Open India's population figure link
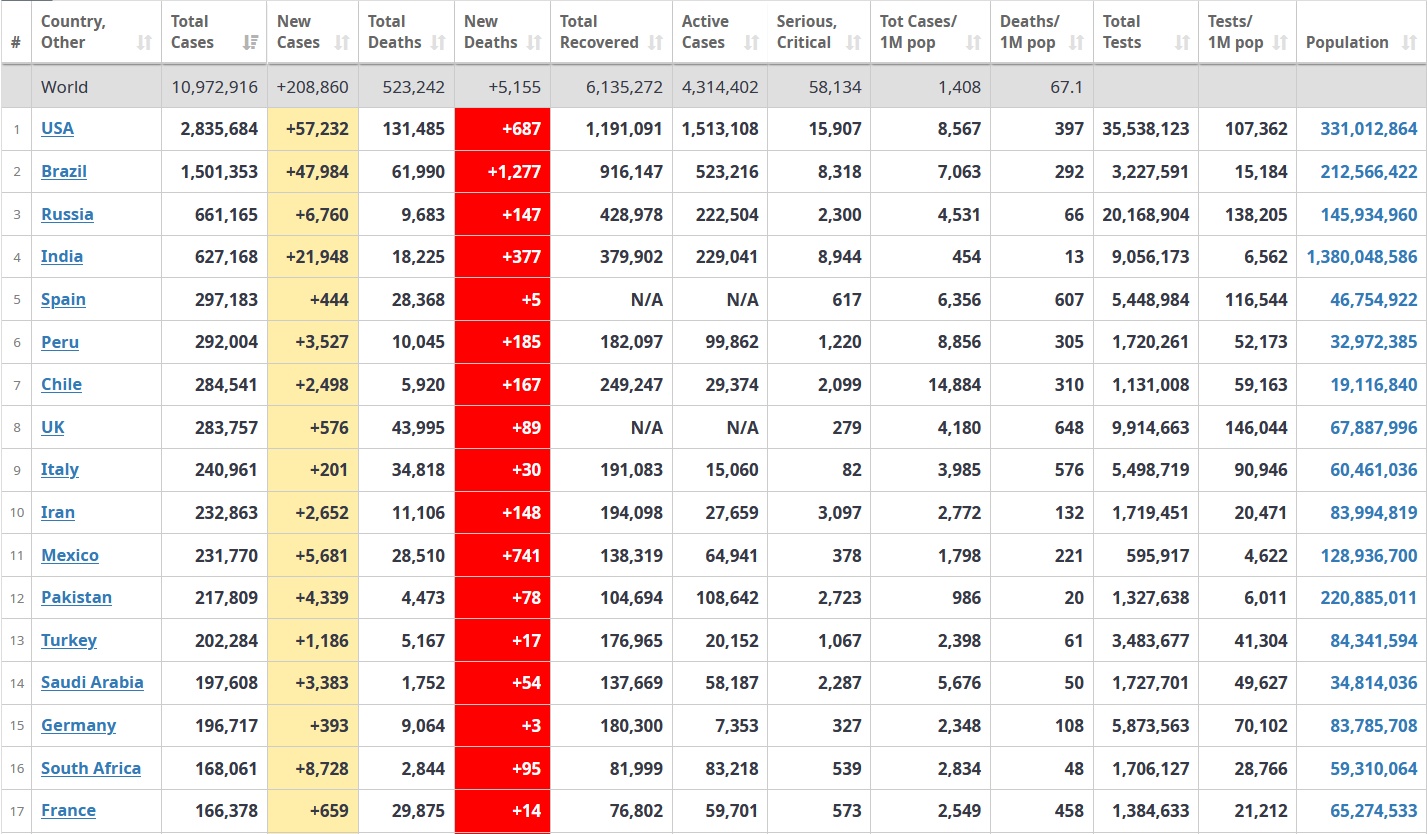This screenshot has width=1427, height=834. pyautogui.click(x=1361, y=257)
